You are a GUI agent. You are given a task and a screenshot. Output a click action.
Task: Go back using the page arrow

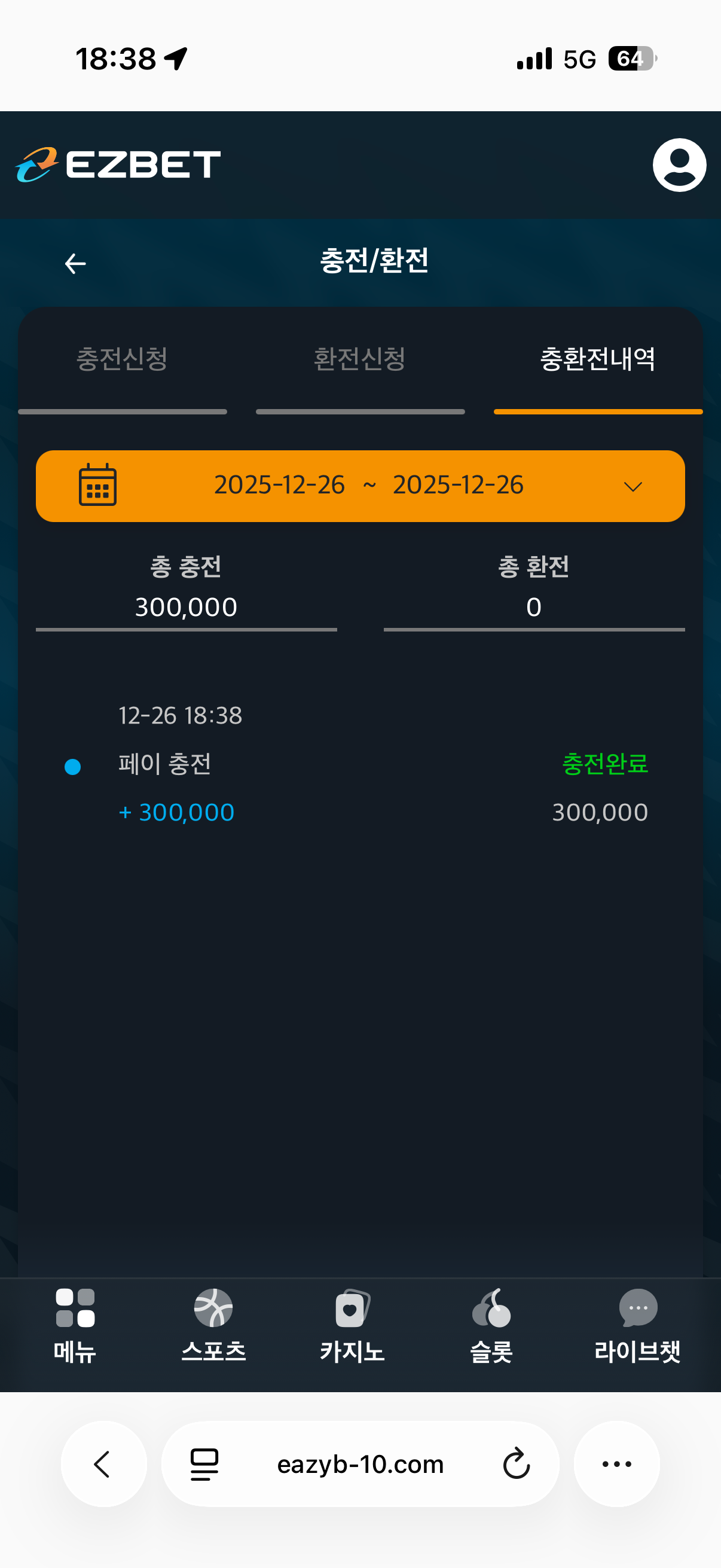click(x=75, y=264)
